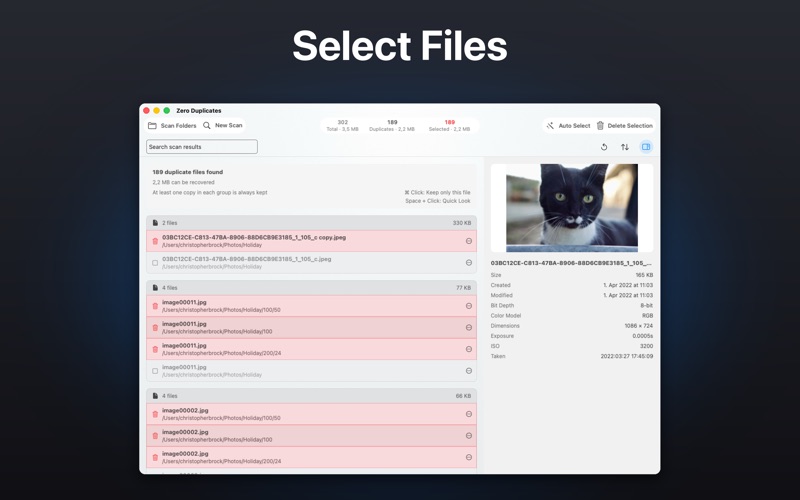
Task: Select the '2 files' group header label
Action: (x=169, y=223)
